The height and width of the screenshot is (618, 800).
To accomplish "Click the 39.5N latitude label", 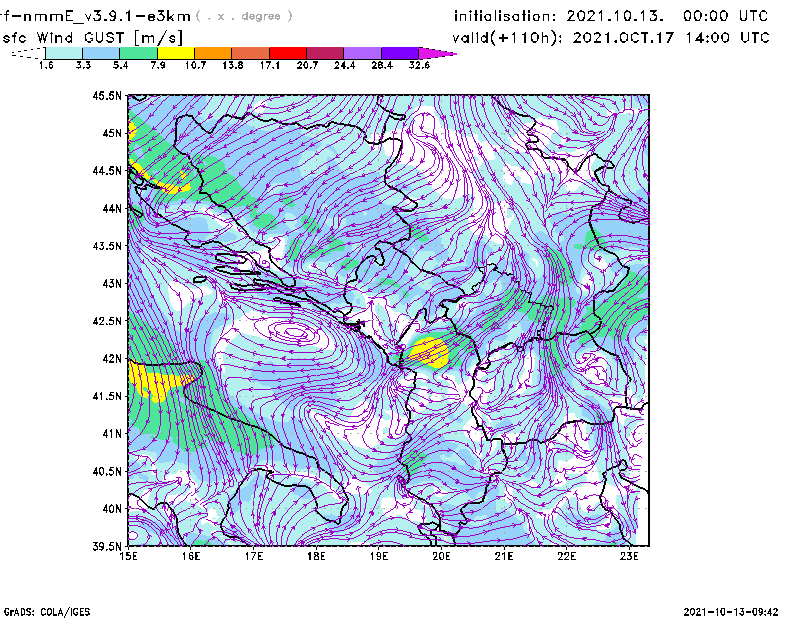I will [x=107, y=547].
